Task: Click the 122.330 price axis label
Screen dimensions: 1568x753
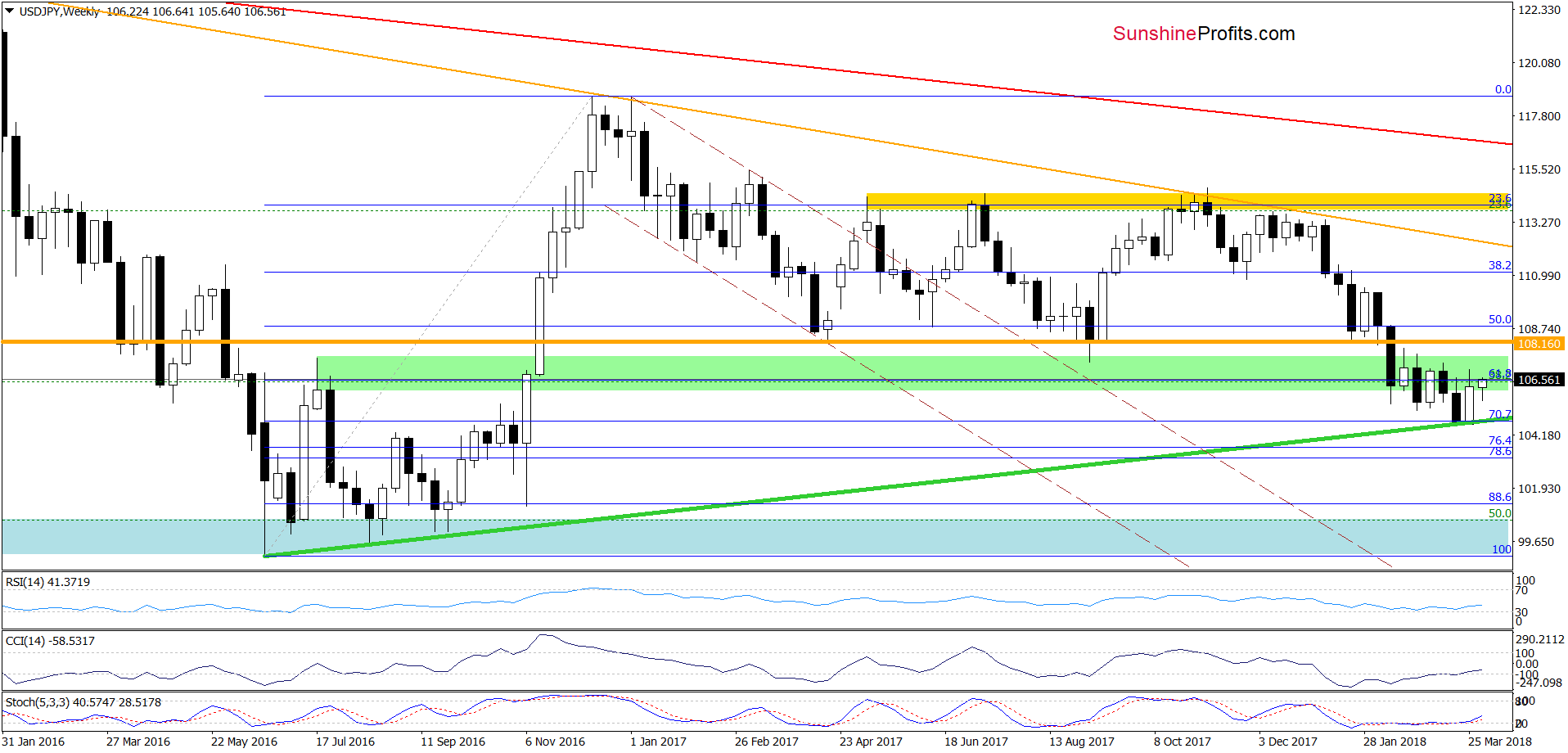Action: point(1539,10)
